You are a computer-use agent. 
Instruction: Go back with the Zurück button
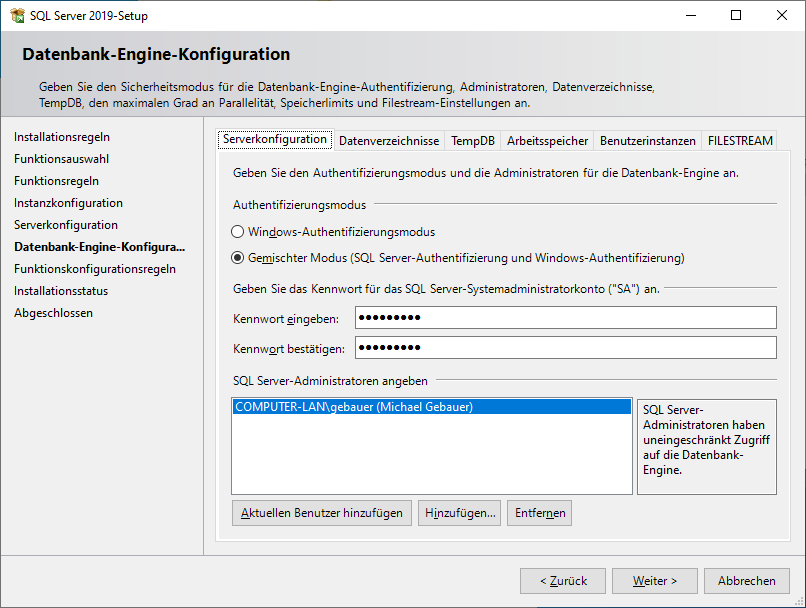(562, 581)
